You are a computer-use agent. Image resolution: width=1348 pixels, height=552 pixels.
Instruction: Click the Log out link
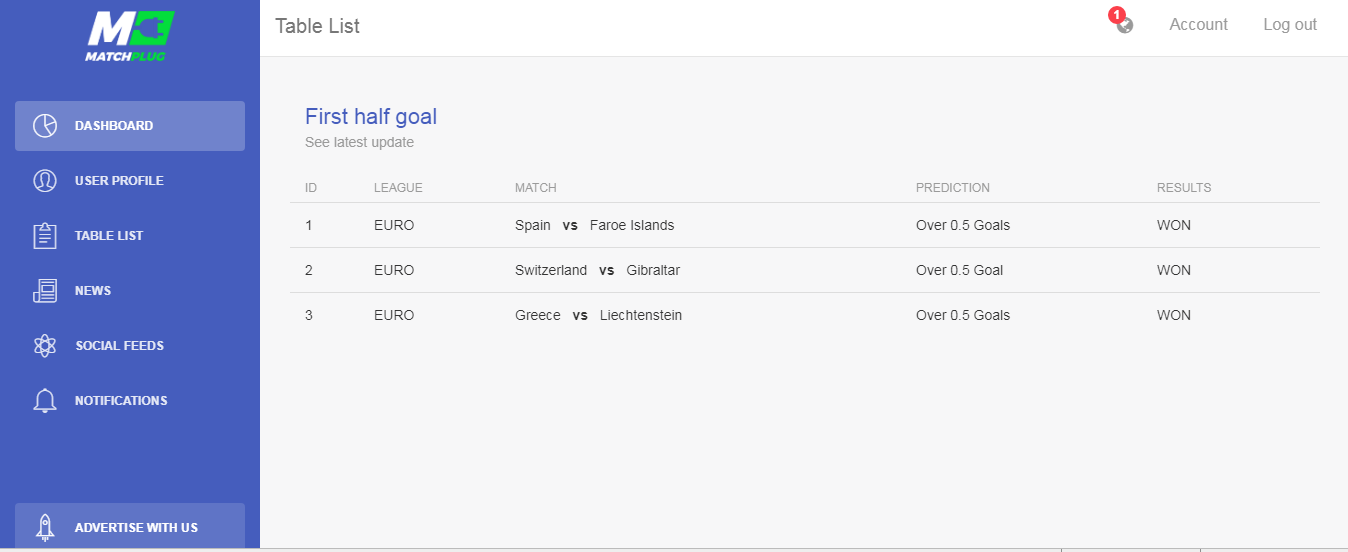tap(1290, 25)
